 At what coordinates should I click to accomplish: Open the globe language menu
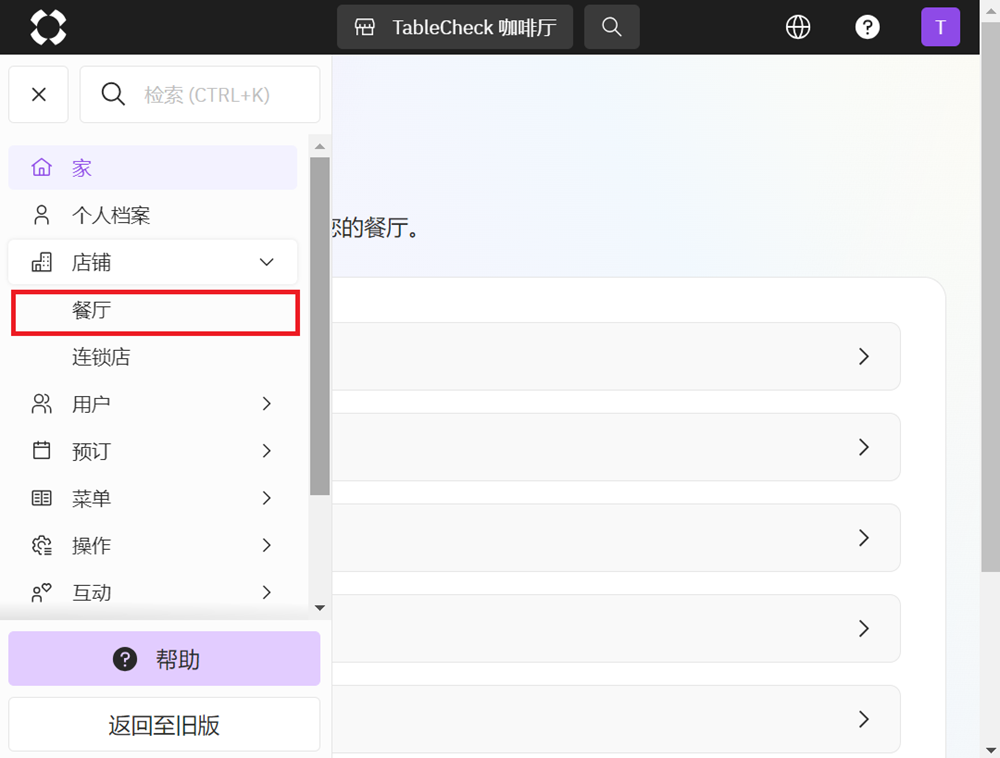[x=798, y=27]
